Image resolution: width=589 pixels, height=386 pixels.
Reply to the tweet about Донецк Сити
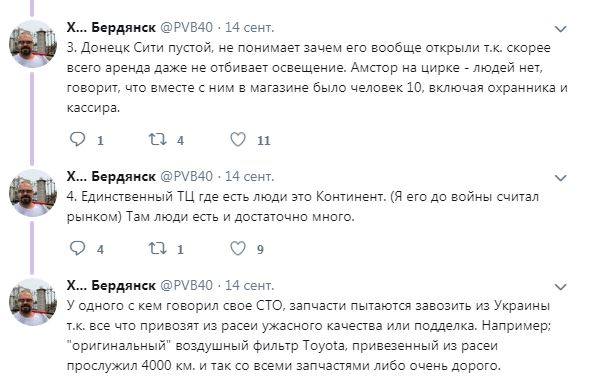(x=78, y=139)
